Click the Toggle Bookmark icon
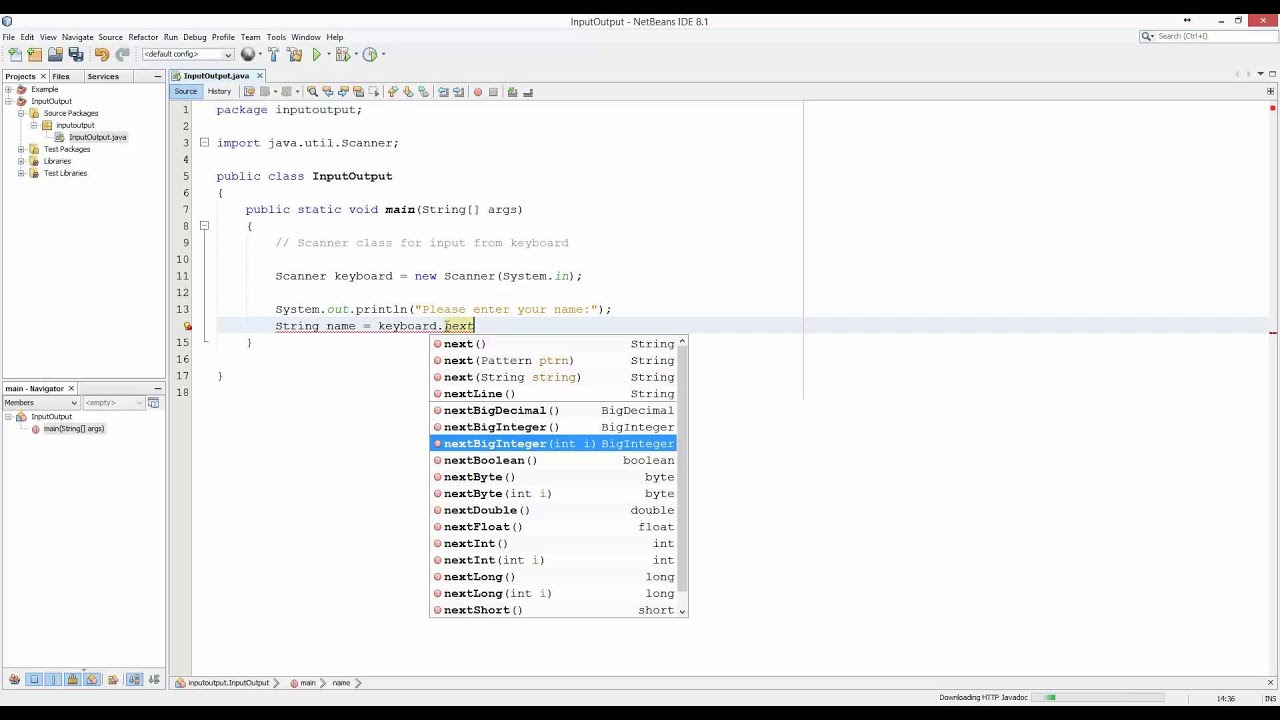The width and height of the screenshot is (1280, 720). [x=424, y=92]
